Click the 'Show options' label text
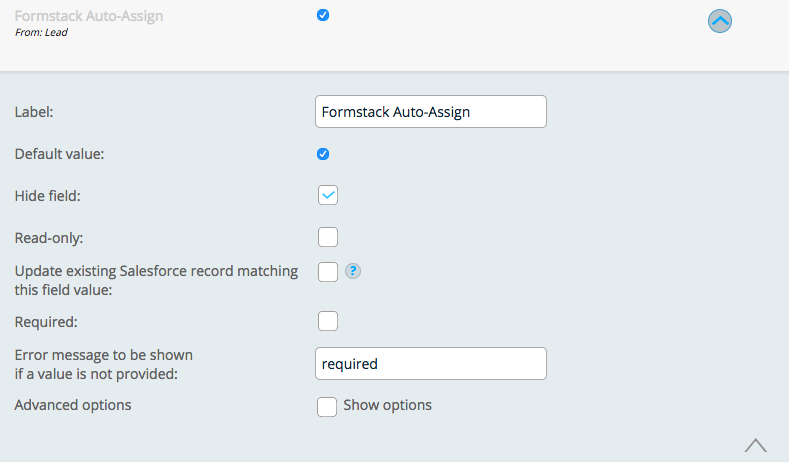Viewport: 789px width, 462px height. tap(387, 405)
